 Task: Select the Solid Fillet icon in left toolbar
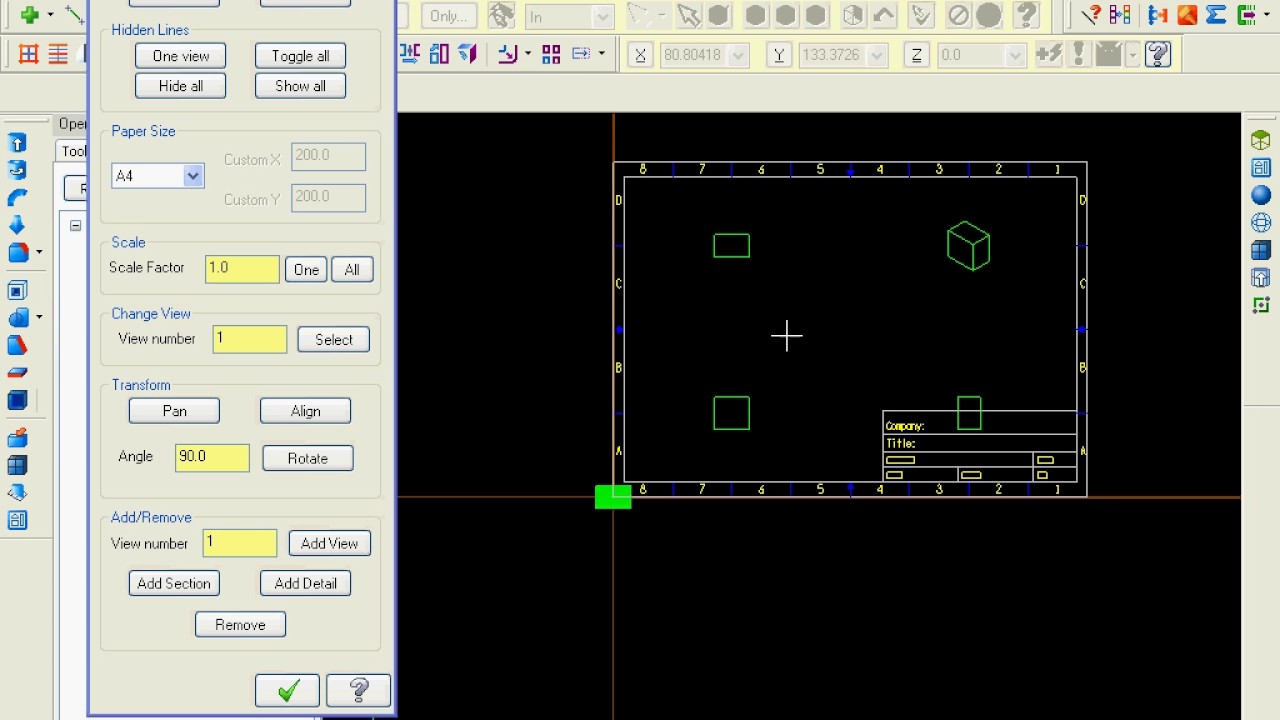18,252
